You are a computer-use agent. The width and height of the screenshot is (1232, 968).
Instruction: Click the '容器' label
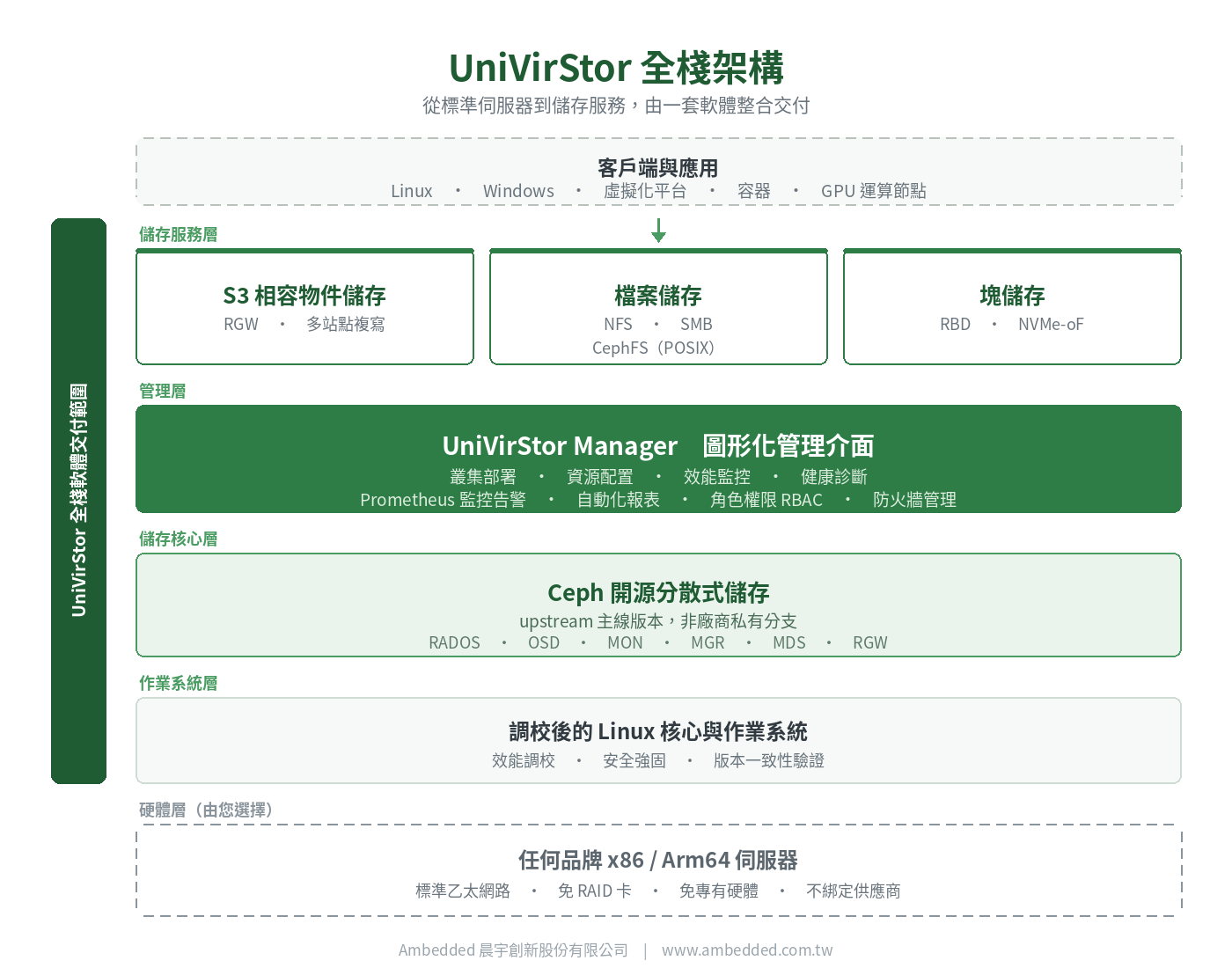(x=754, y=191)
